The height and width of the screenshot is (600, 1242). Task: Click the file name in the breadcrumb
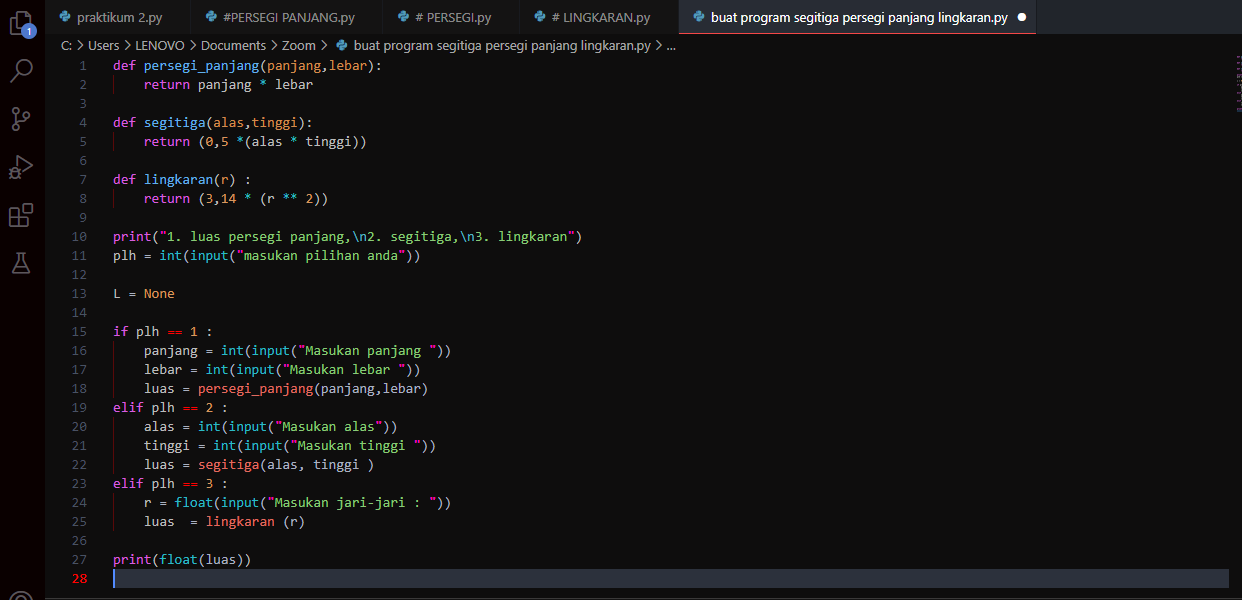[502, 45]
